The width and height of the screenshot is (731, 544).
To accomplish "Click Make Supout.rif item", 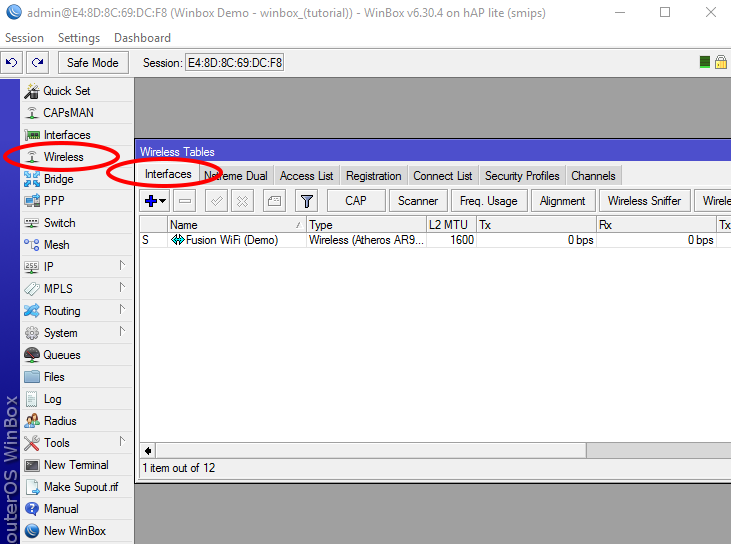I will click(77, 487).
